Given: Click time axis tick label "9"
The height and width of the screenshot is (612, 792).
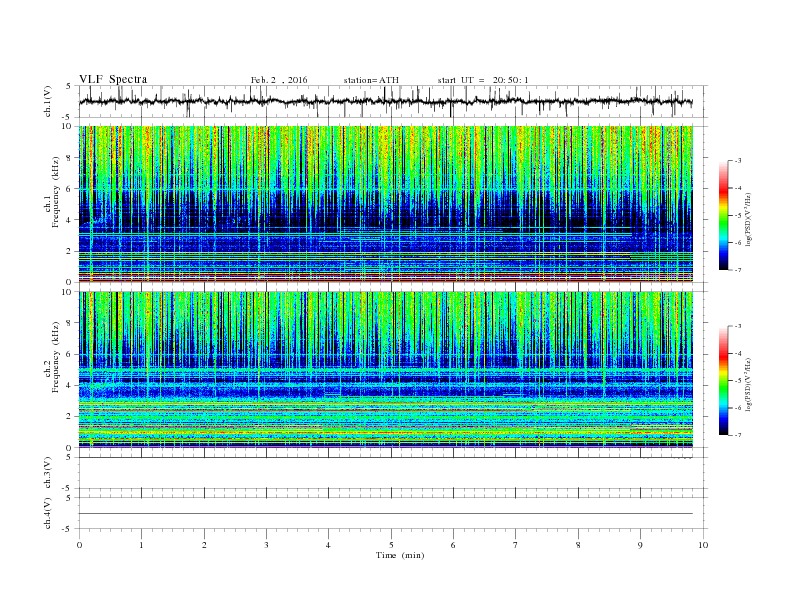Looking at the screenshot, I should coord(640,545).
